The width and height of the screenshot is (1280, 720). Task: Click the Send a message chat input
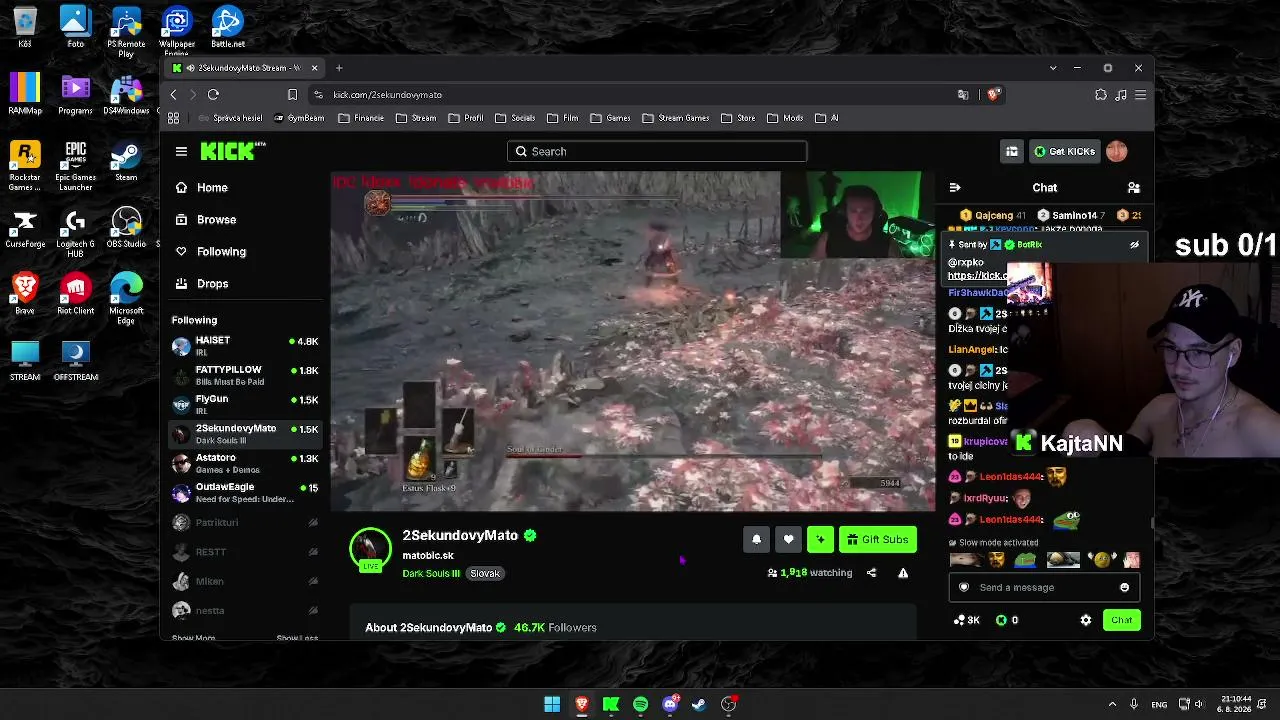pyautogui.click(x=1044, y=587)
